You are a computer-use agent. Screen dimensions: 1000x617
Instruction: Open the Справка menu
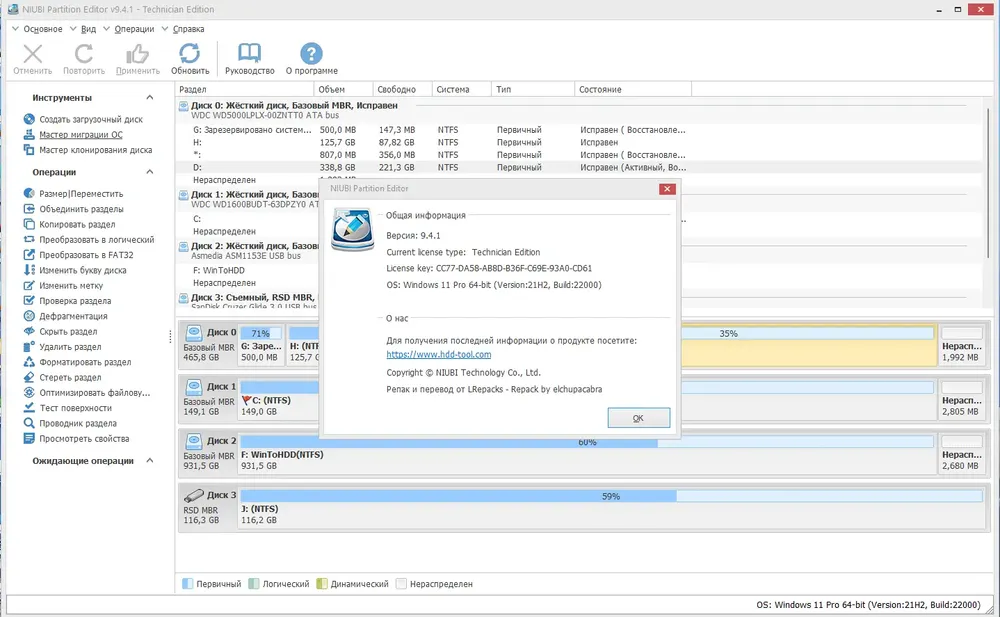(x=188, y=29)
